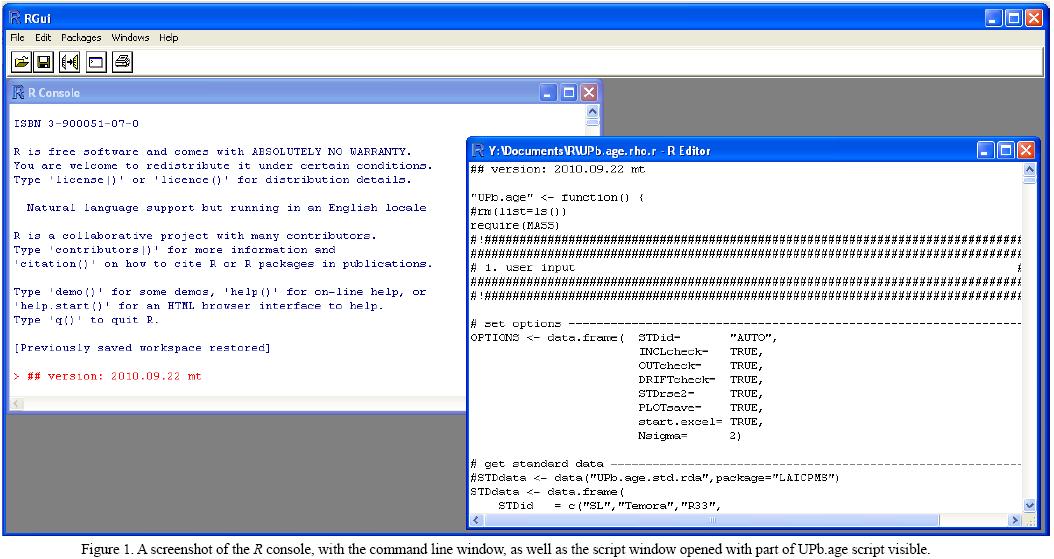This screenshot has height=559, width=1054.
Task: Click the R Editor window logo icon
Action: (x=478, y=150)
